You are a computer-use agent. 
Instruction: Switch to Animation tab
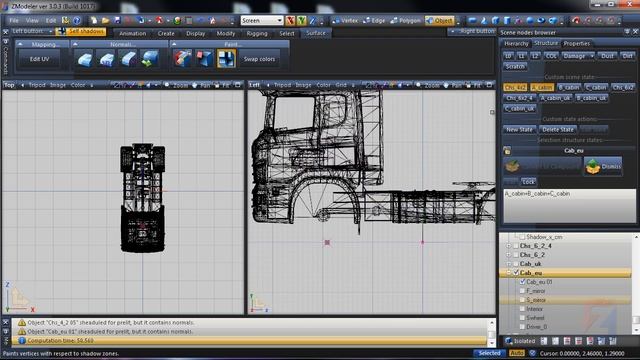click(133, 33)
